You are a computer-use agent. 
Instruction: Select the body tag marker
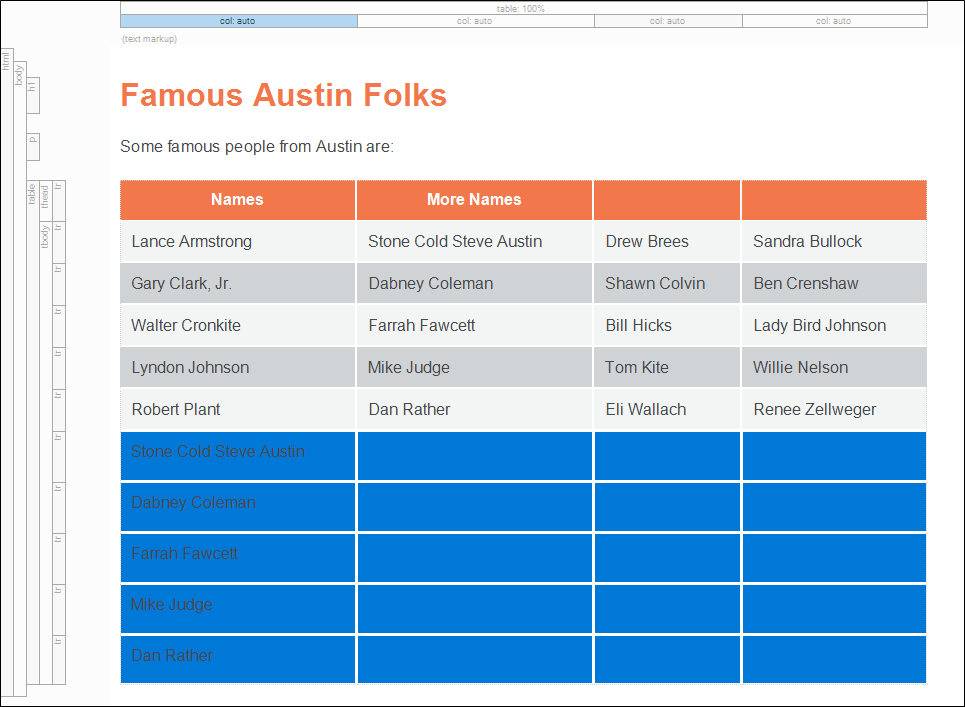(20, 378)
